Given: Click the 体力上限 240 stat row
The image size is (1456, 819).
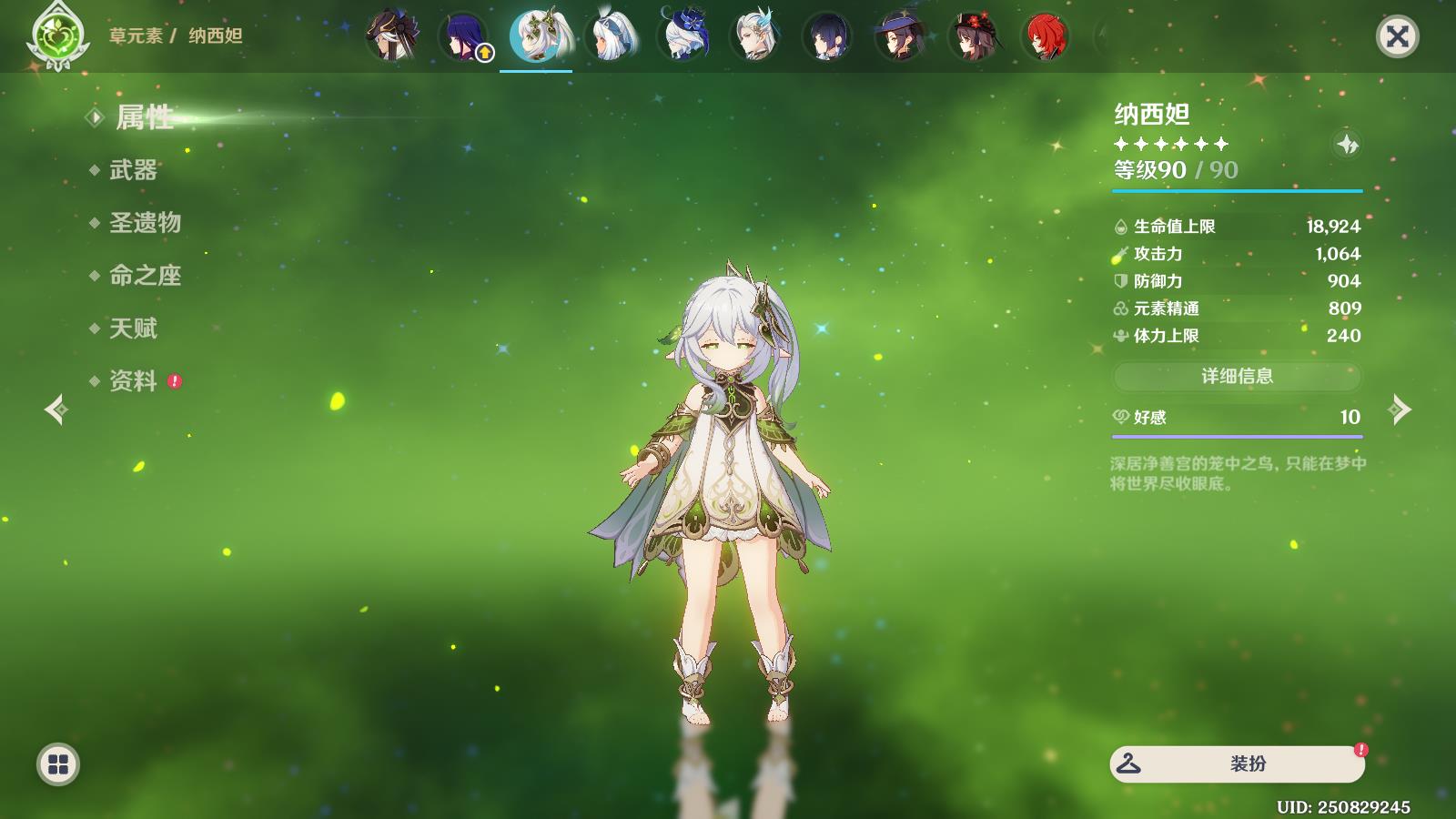Looking at the screenshot, I should coord(1237,335).
